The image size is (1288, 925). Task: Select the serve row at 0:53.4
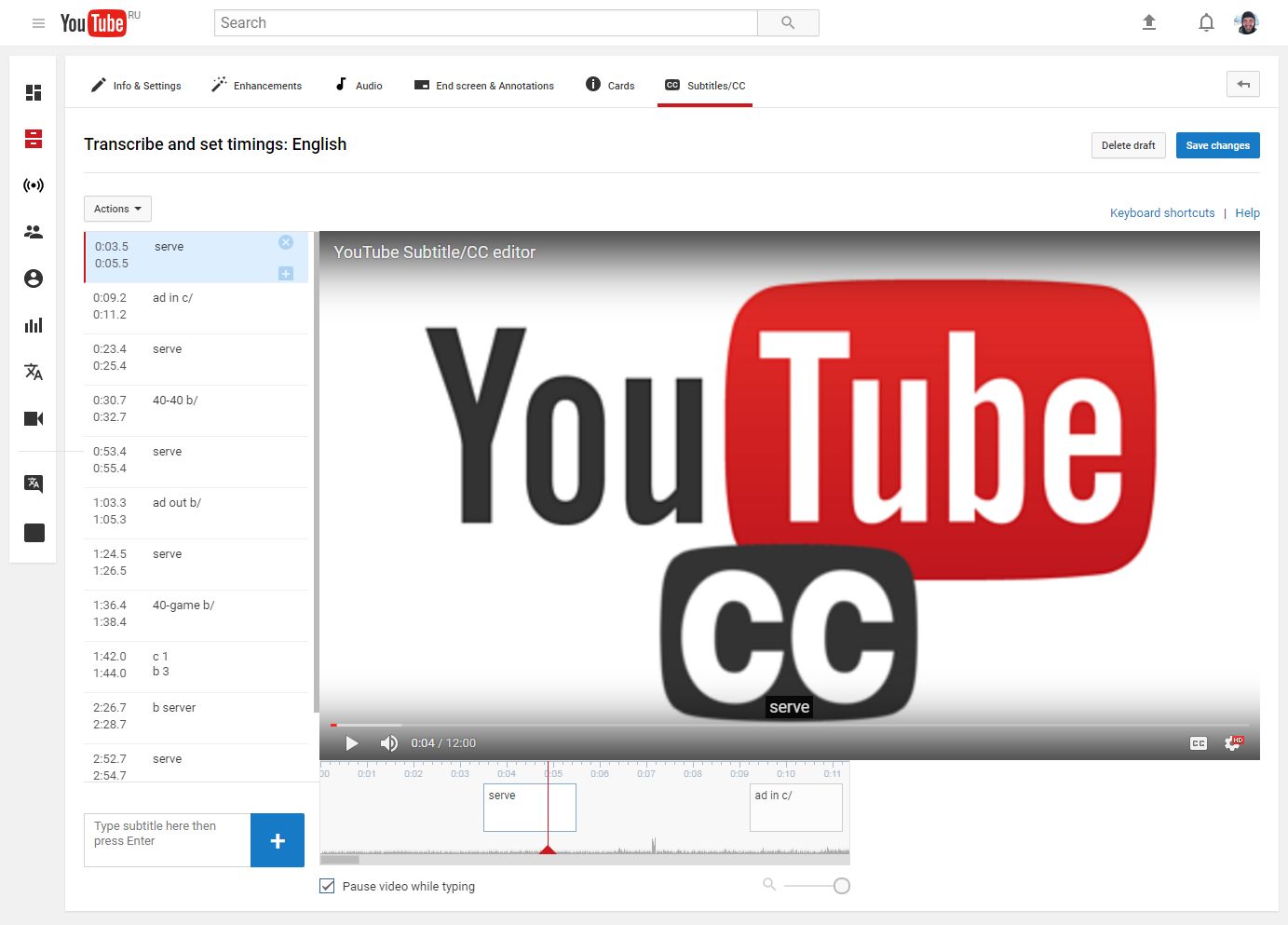click(196, 460)
